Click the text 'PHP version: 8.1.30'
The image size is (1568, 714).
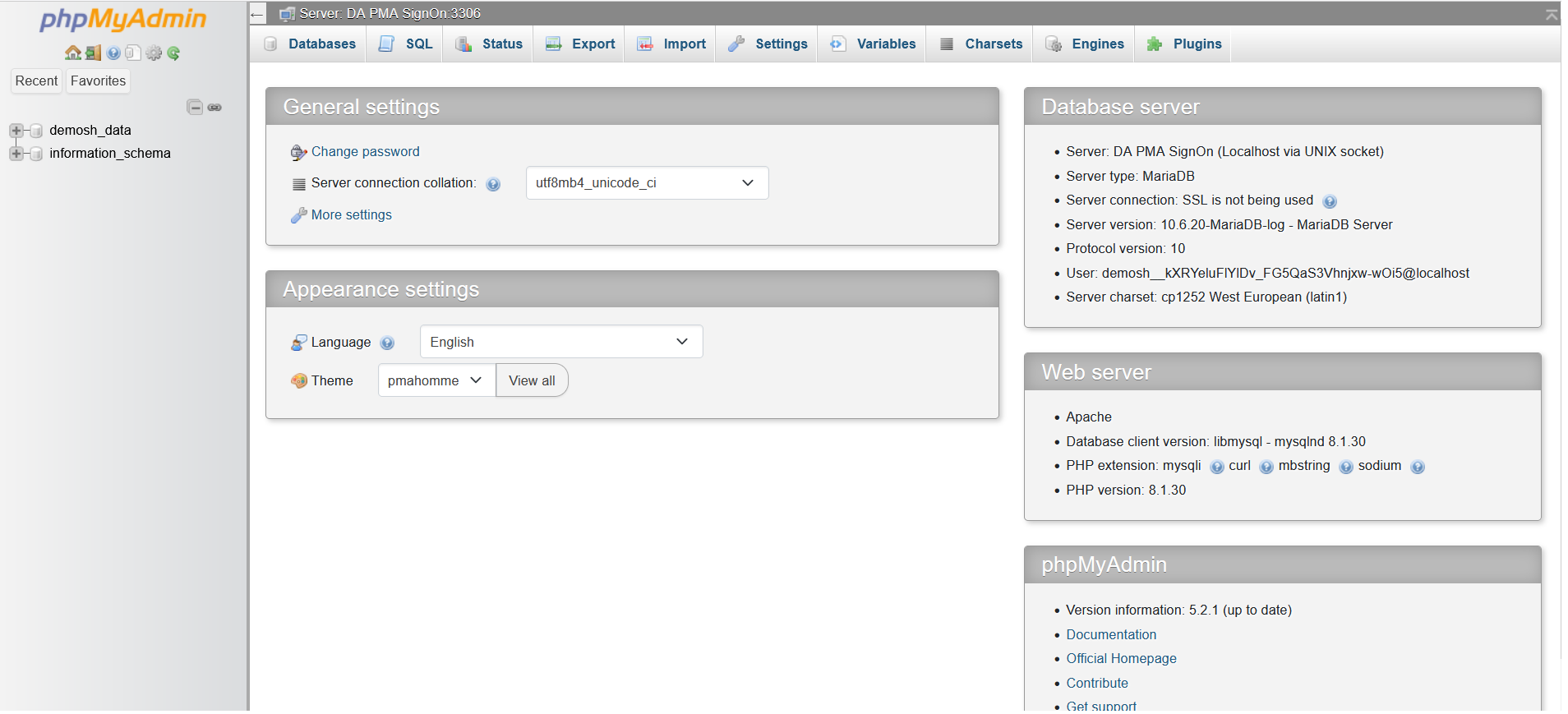pyautogui.click(x=1126, y=491)
